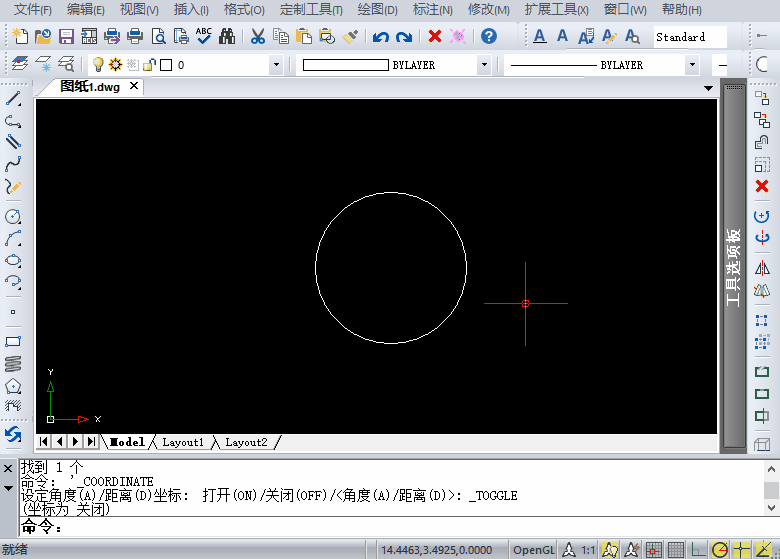Click the Find binoculars icon
The height and width of the screenshot is (559, 780).
point(227,36)
